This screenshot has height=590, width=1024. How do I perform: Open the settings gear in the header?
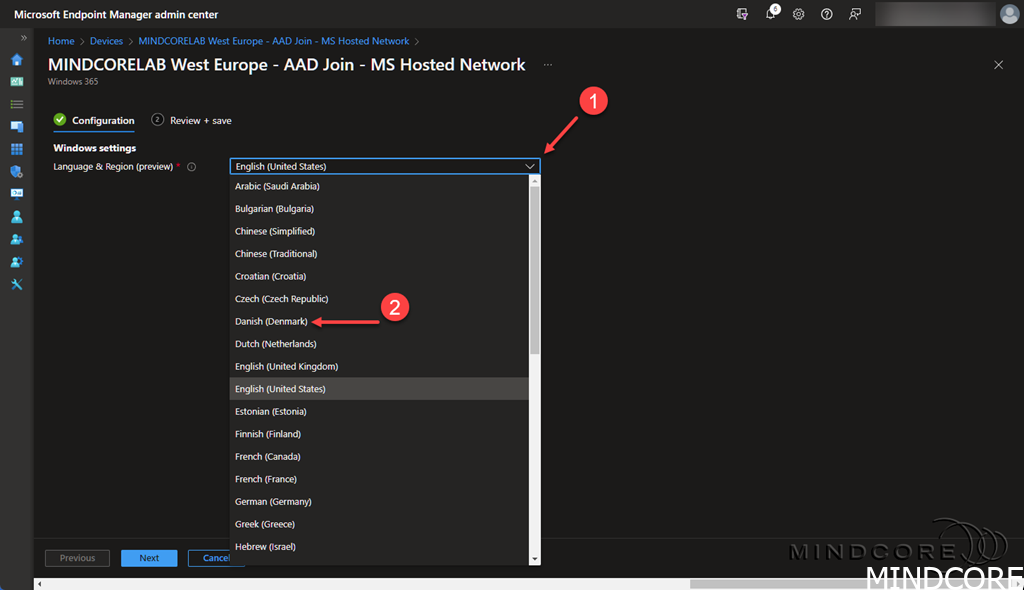pyautogui.click(x=799, y=14)
